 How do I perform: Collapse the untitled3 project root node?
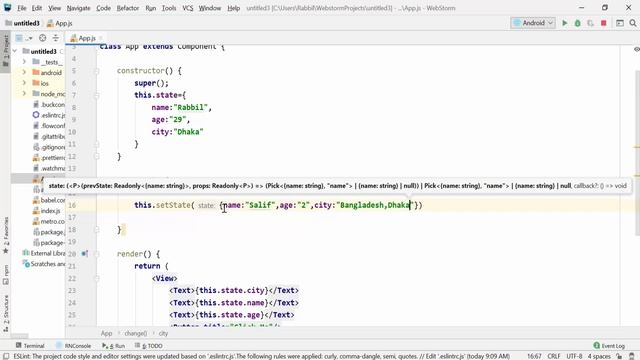(15, 51)
